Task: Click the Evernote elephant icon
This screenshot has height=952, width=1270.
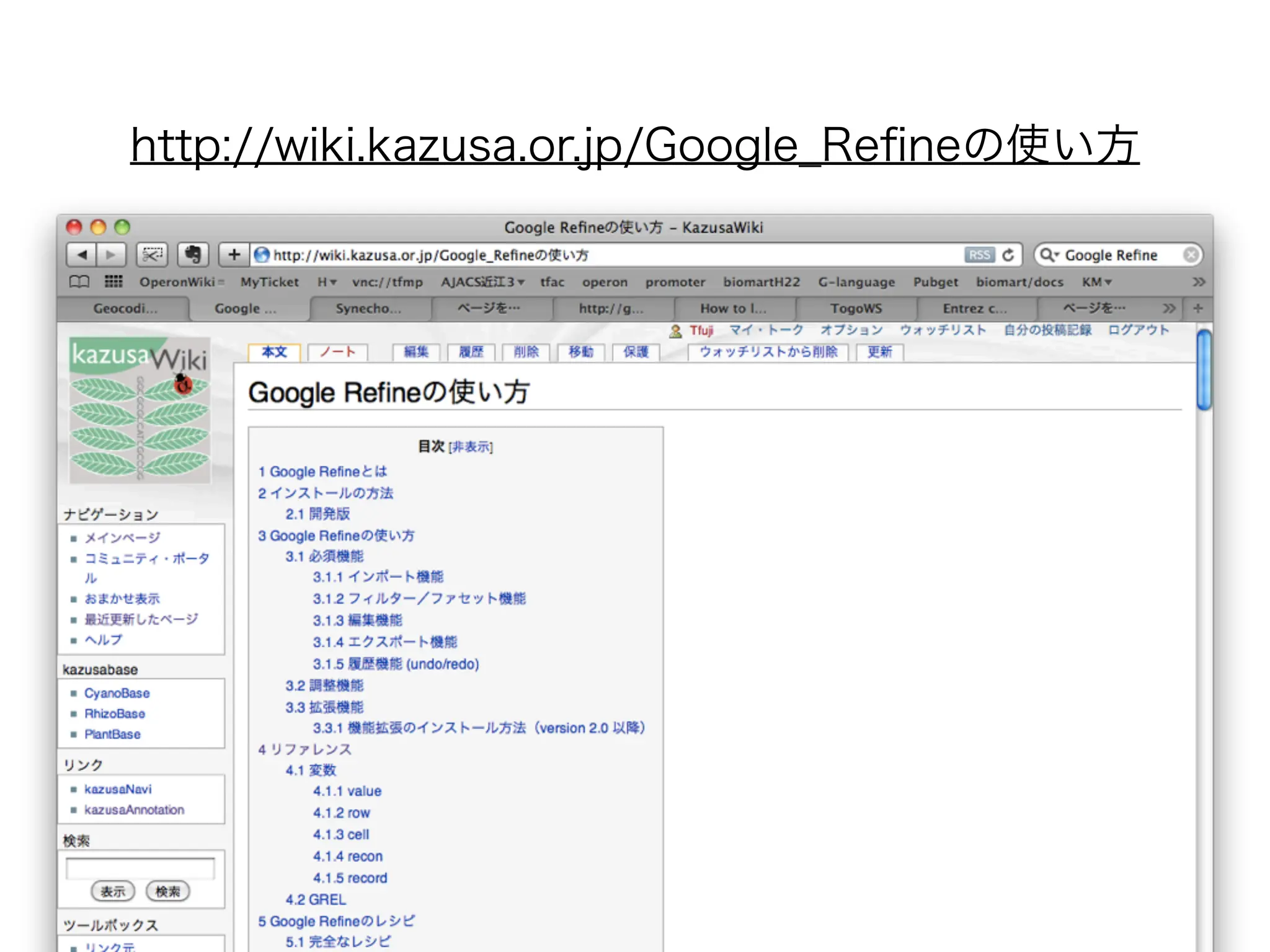Action: coord(193,254)
